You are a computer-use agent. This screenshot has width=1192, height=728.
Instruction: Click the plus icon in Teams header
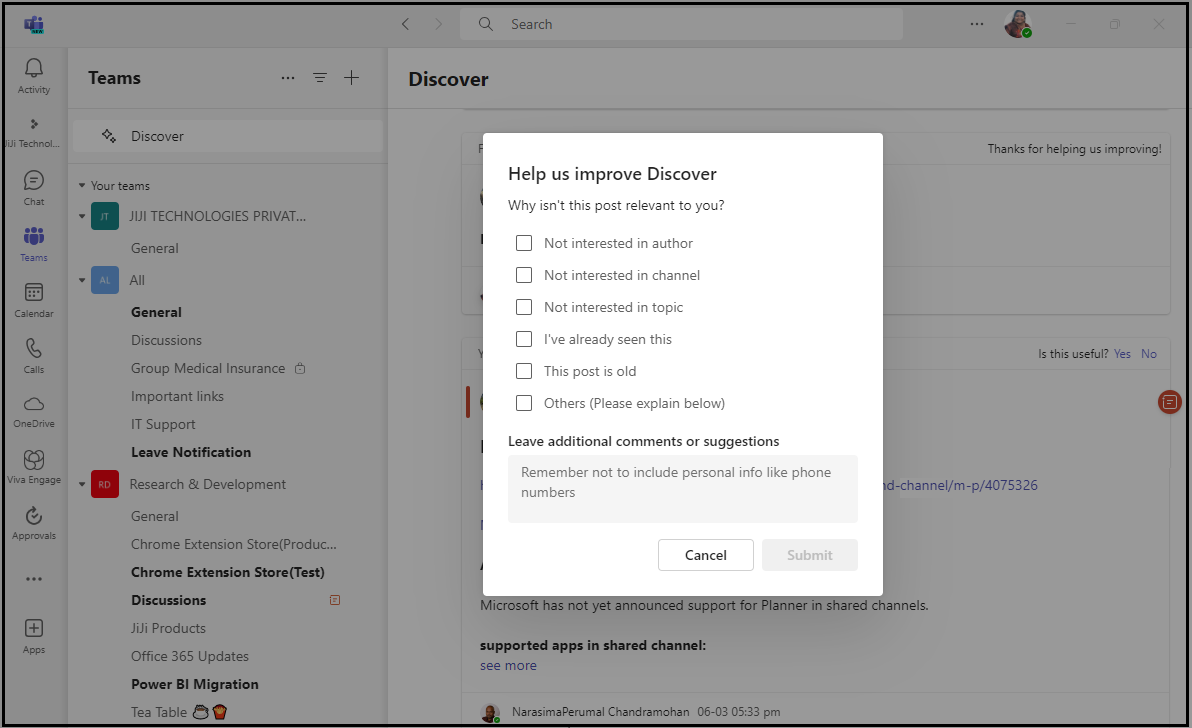tap(351, 78)
